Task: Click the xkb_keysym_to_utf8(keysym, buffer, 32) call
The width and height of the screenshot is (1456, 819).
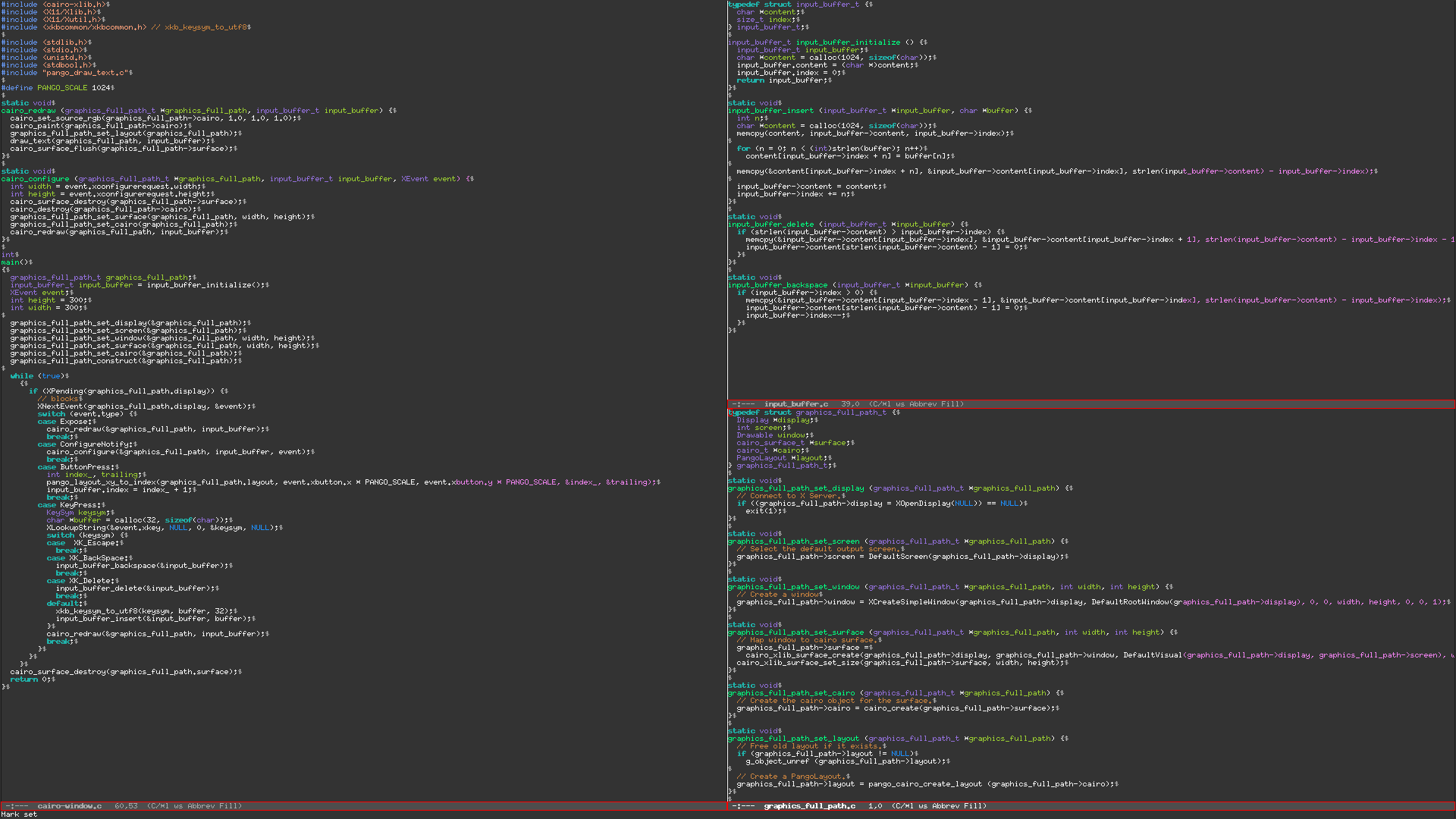Action: [146, 611]
